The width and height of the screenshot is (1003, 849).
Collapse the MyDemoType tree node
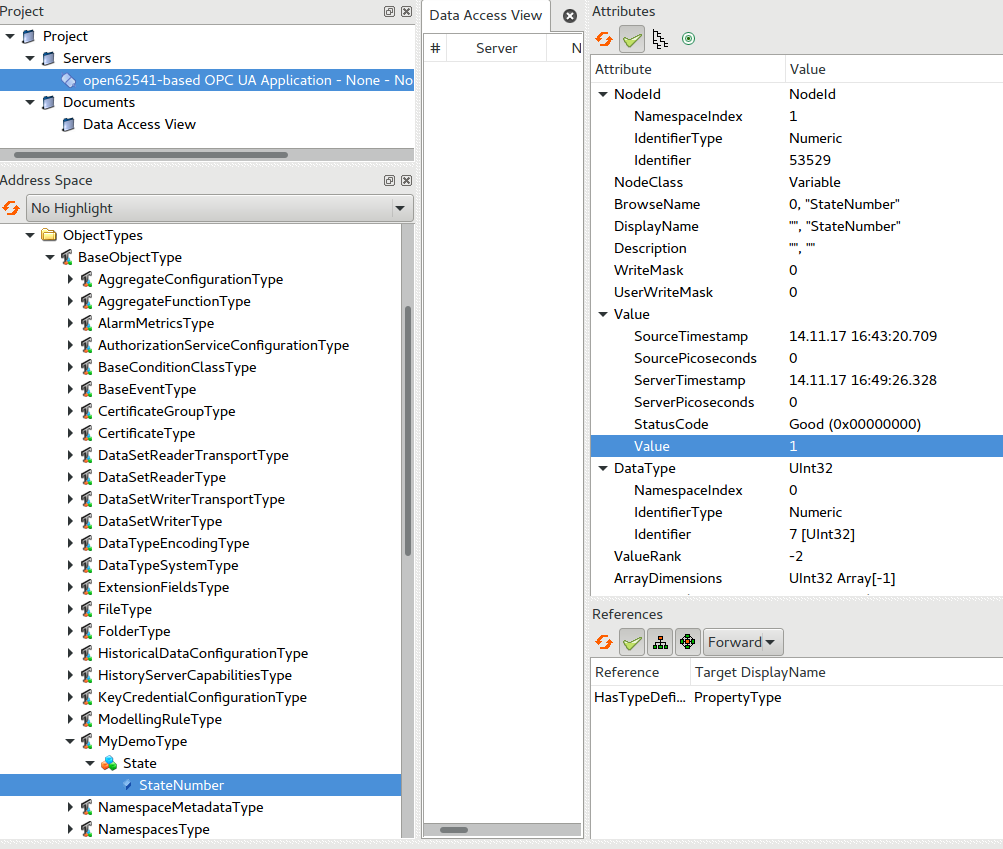(69, 741)
